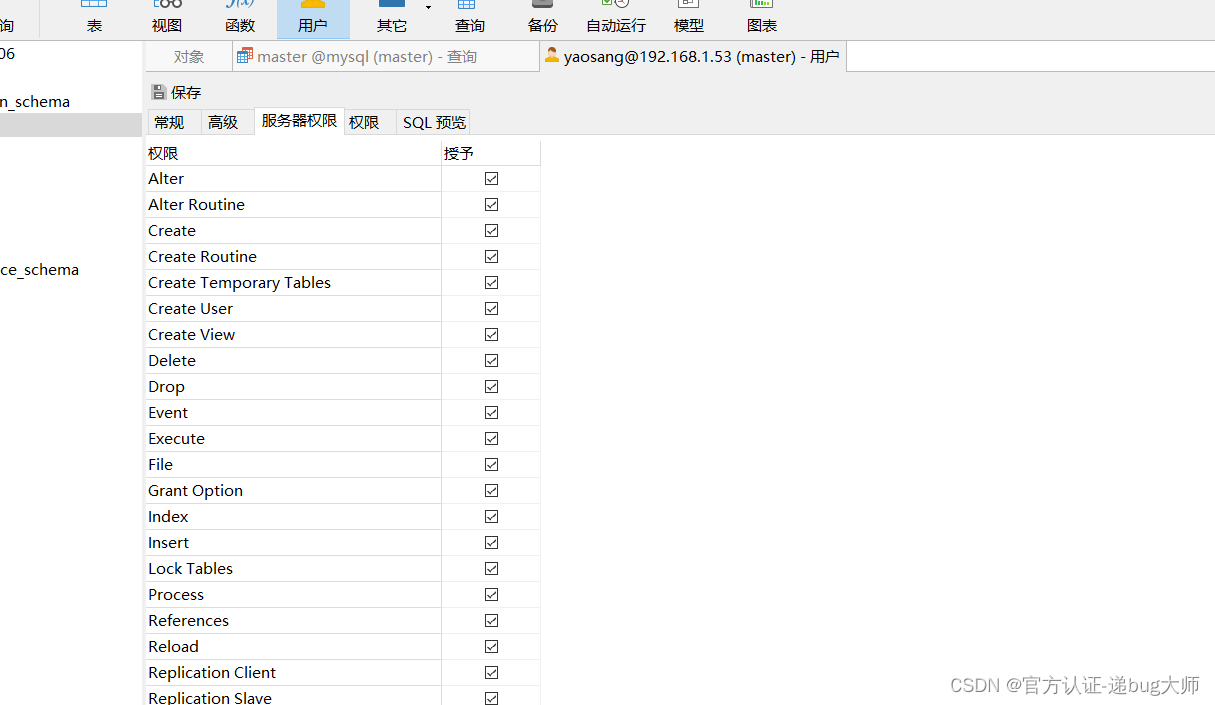Open the 视图 (View) toolbar icon
1215x705 pixels.
(x=167, y=18)
